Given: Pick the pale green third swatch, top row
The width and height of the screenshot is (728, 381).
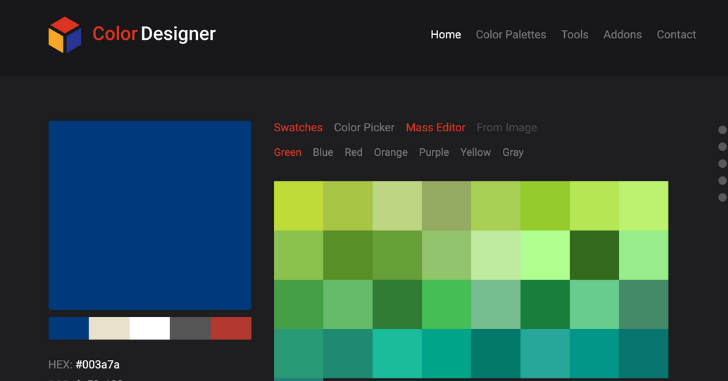Looking at the screenshot, I should point(397,206).
